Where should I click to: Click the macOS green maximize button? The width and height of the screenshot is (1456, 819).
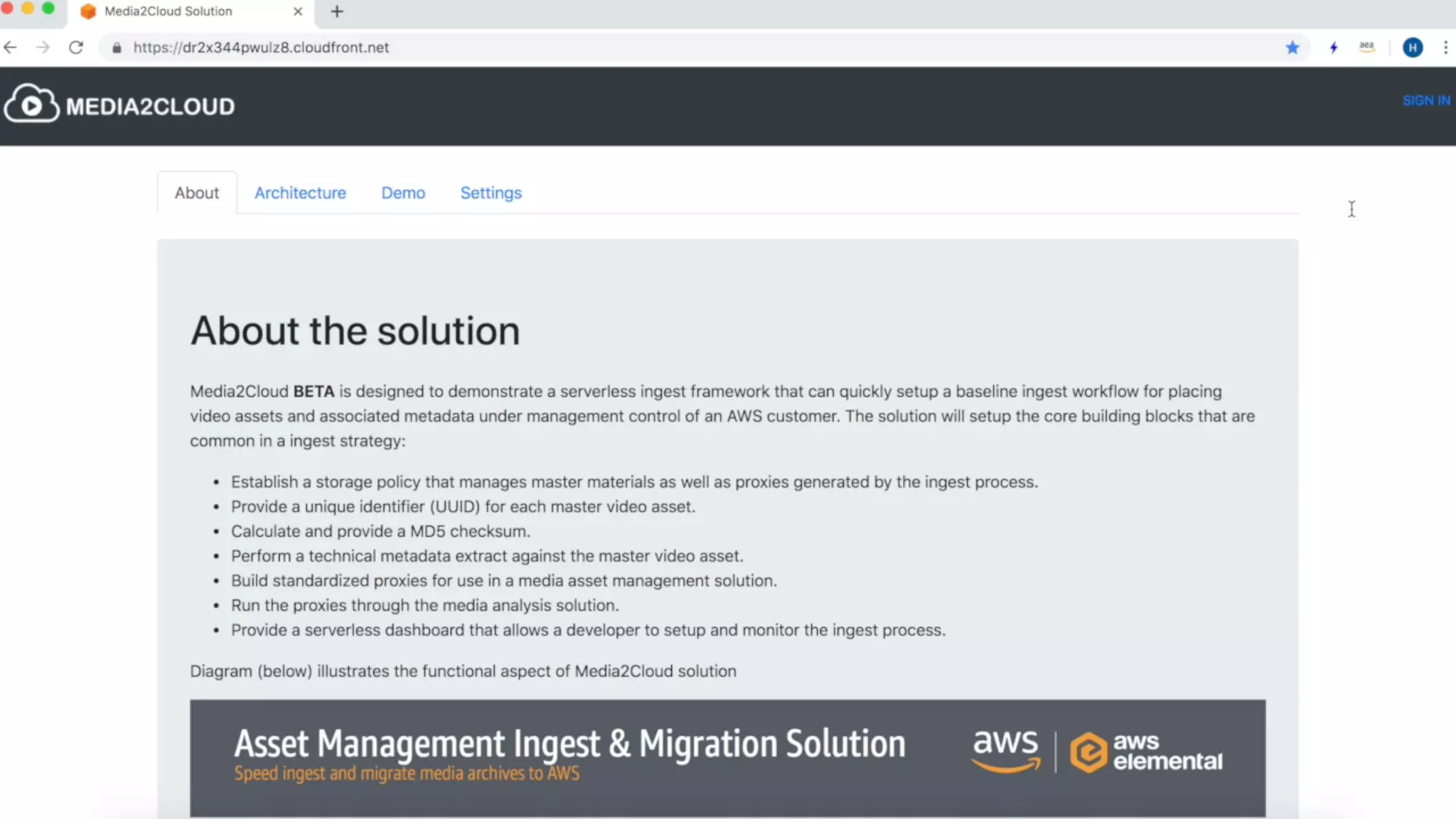pos(48,8)
